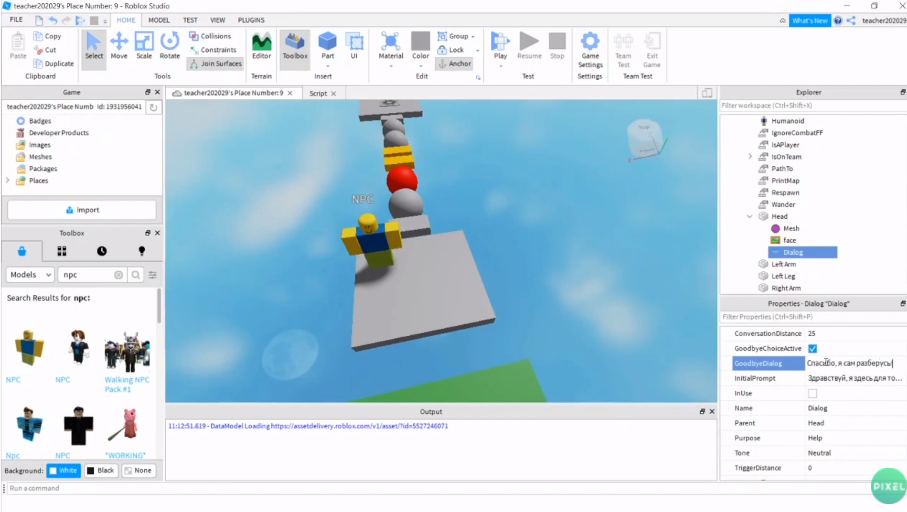Close the Output panel
907x512 pixels.
(x=712, y=411)
